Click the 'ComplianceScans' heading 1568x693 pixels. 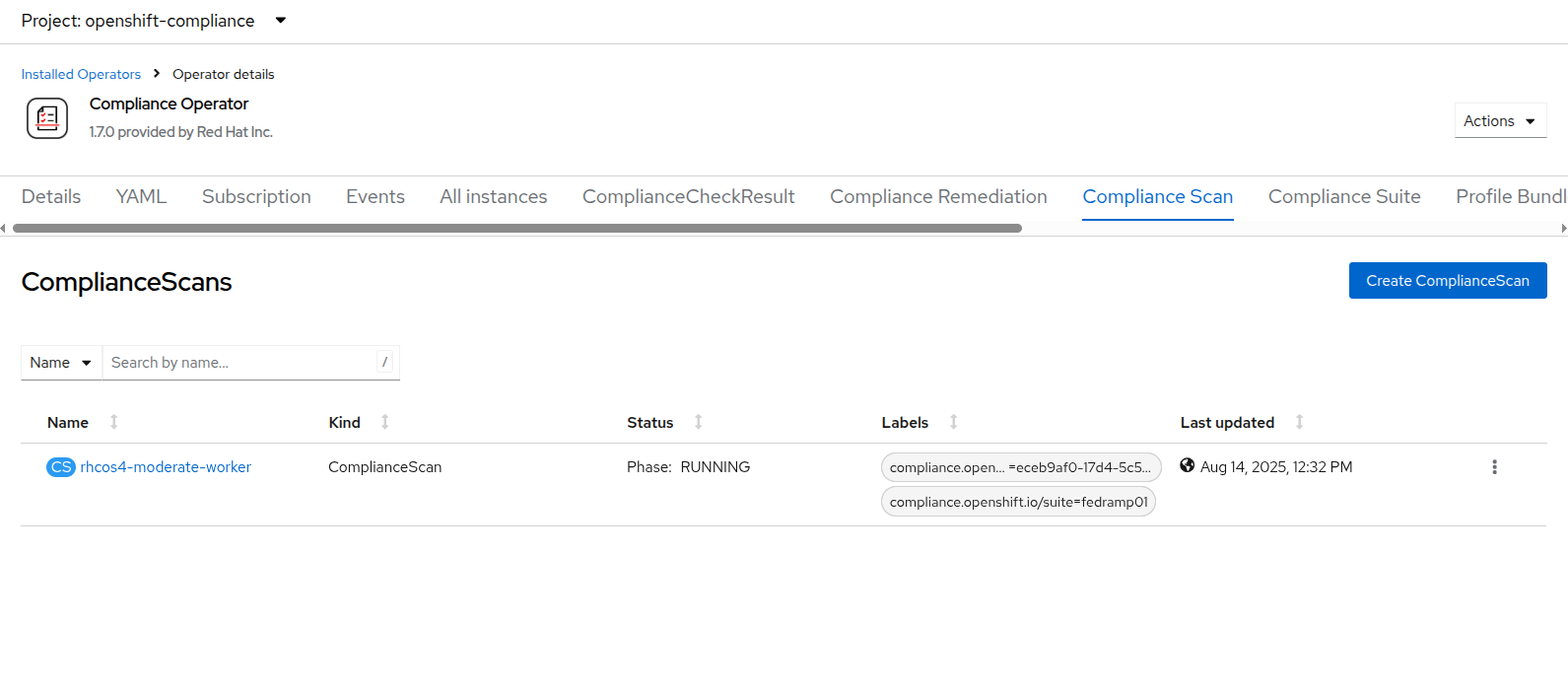(x=126, y=282)
